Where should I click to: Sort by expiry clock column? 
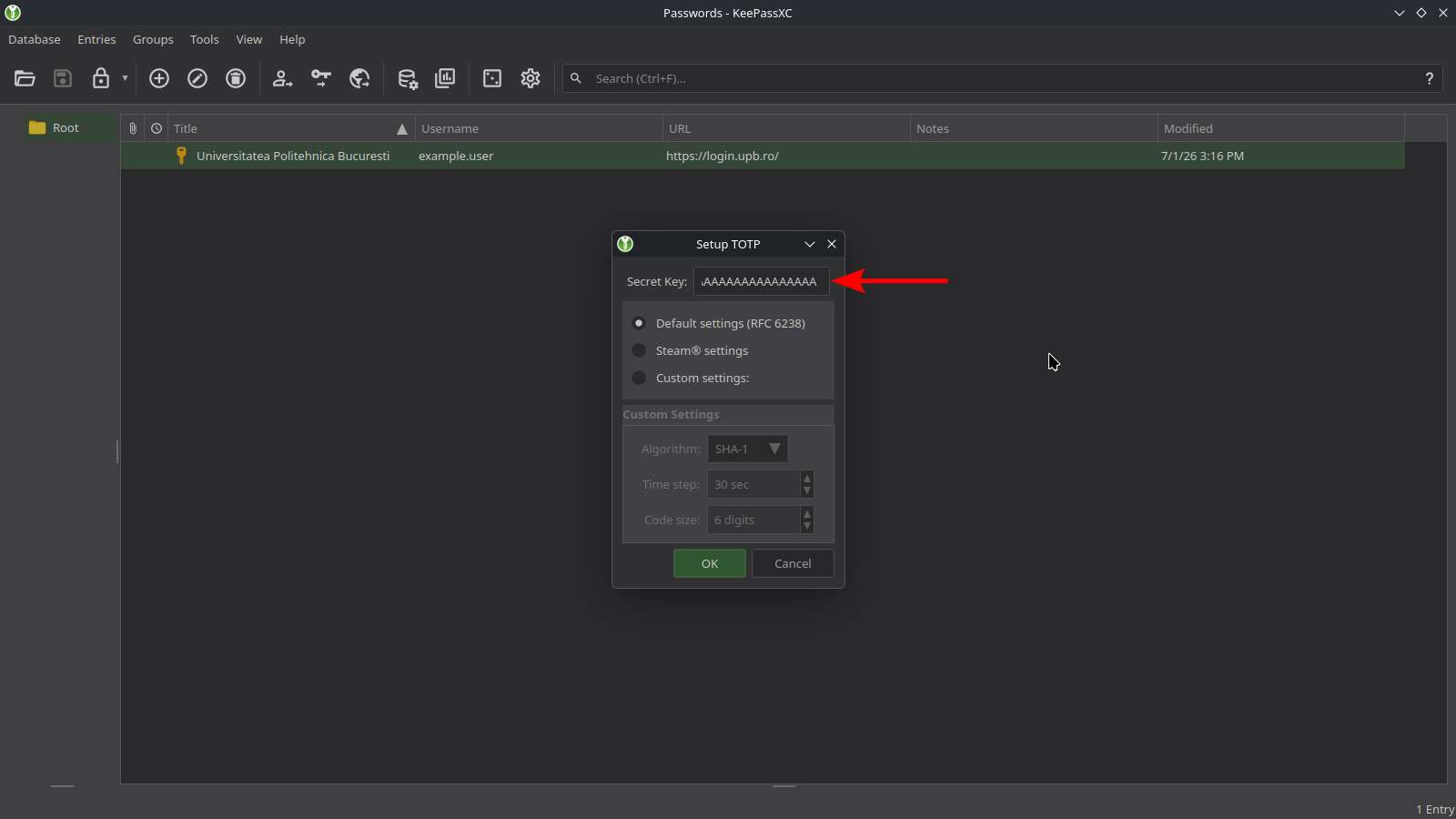point(157,128)
